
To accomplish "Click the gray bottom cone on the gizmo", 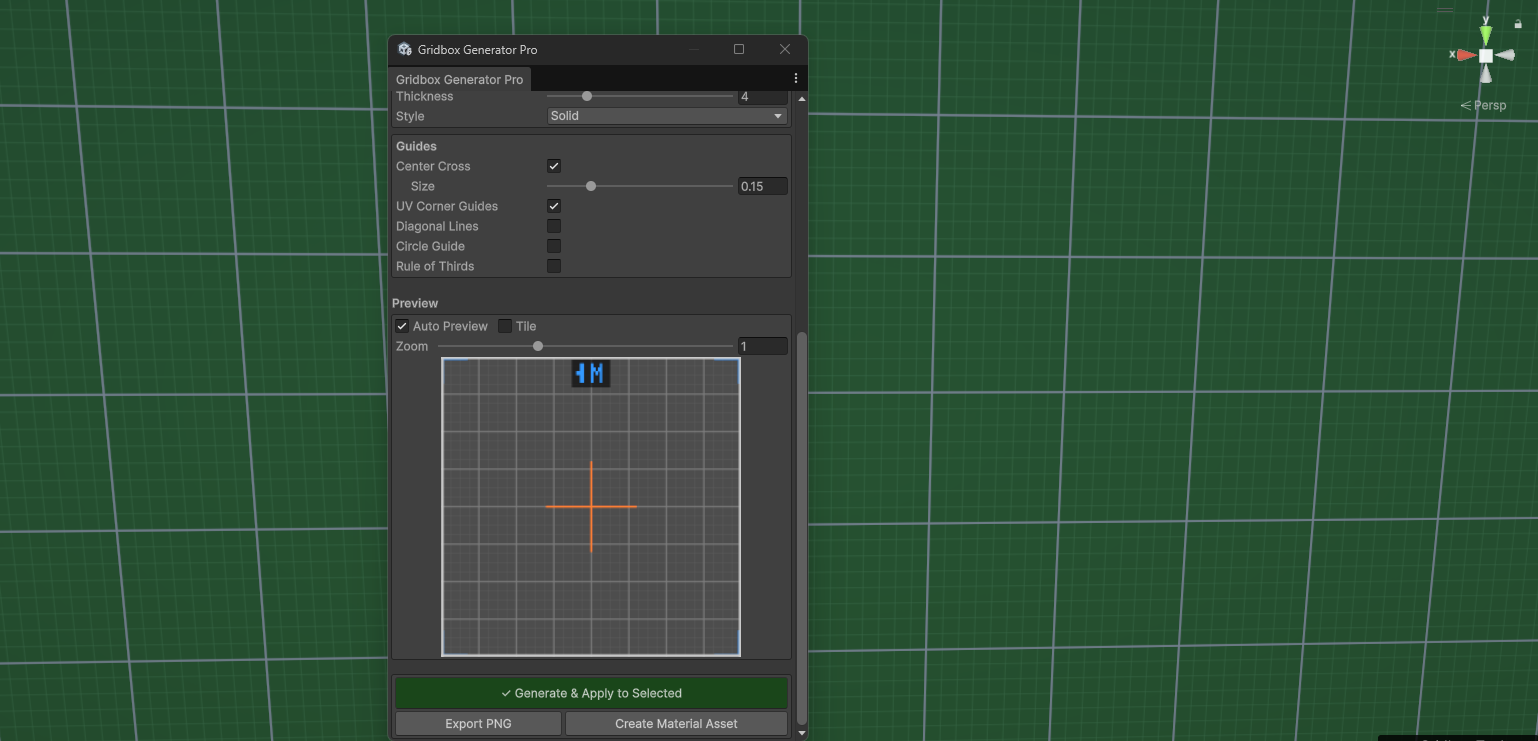I will coord(1486,76).
